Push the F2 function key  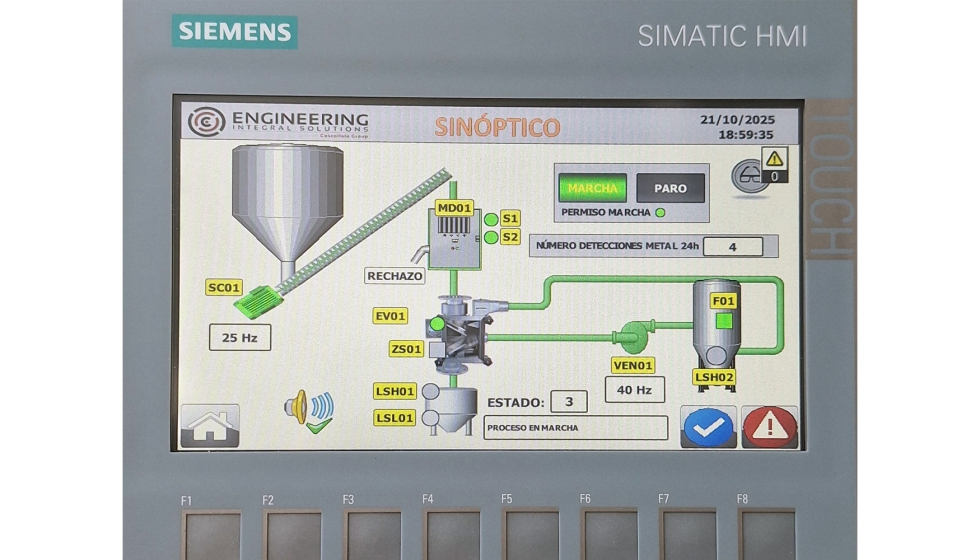point(293,534)
